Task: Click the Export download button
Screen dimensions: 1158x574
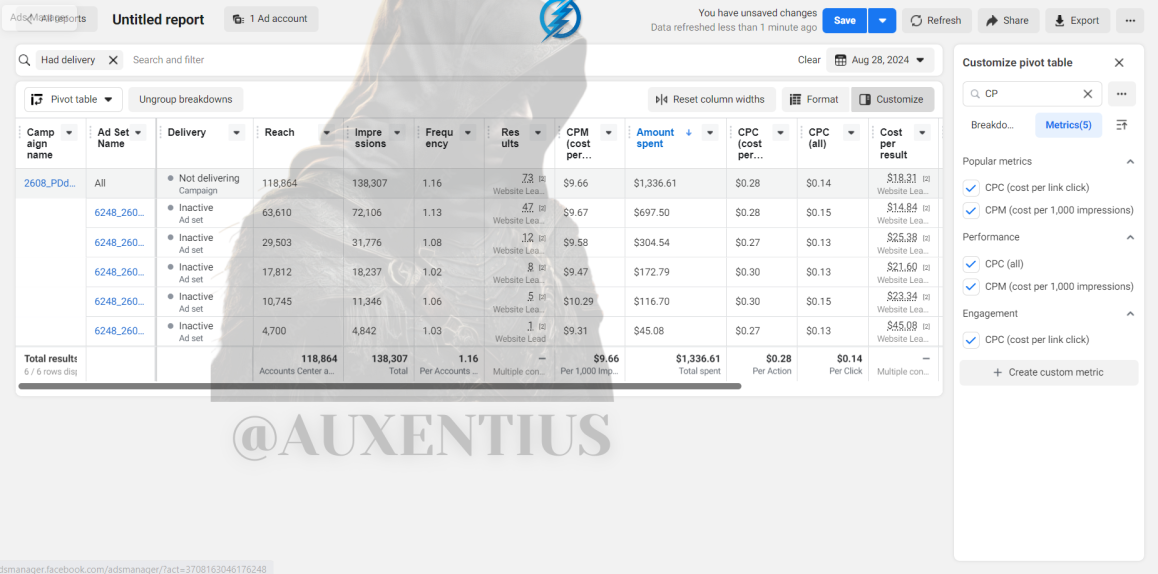Action: 1077,21
